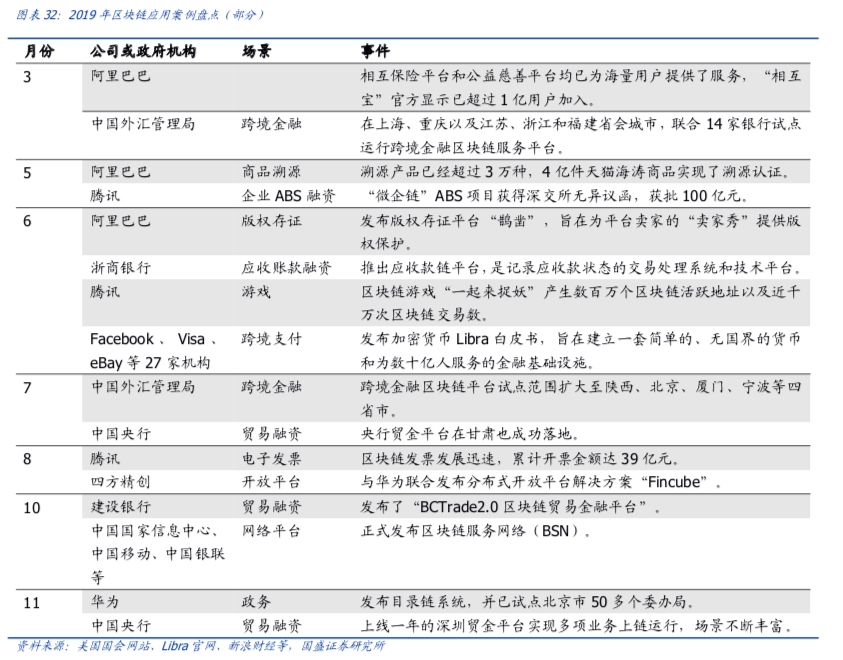Select month cell 11
843x660 pixels.
32,603
